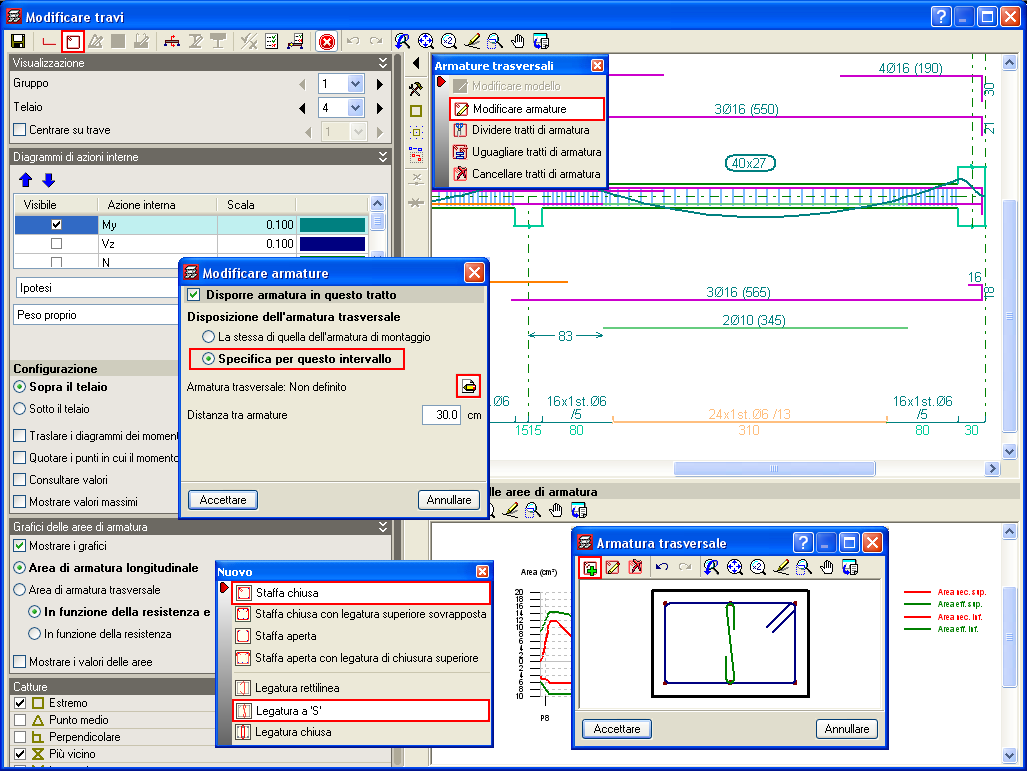Collapse 'Diagrammi di azioni interne' panel
The width and height of the screenshot is (1027, 771).
(383, 157)
